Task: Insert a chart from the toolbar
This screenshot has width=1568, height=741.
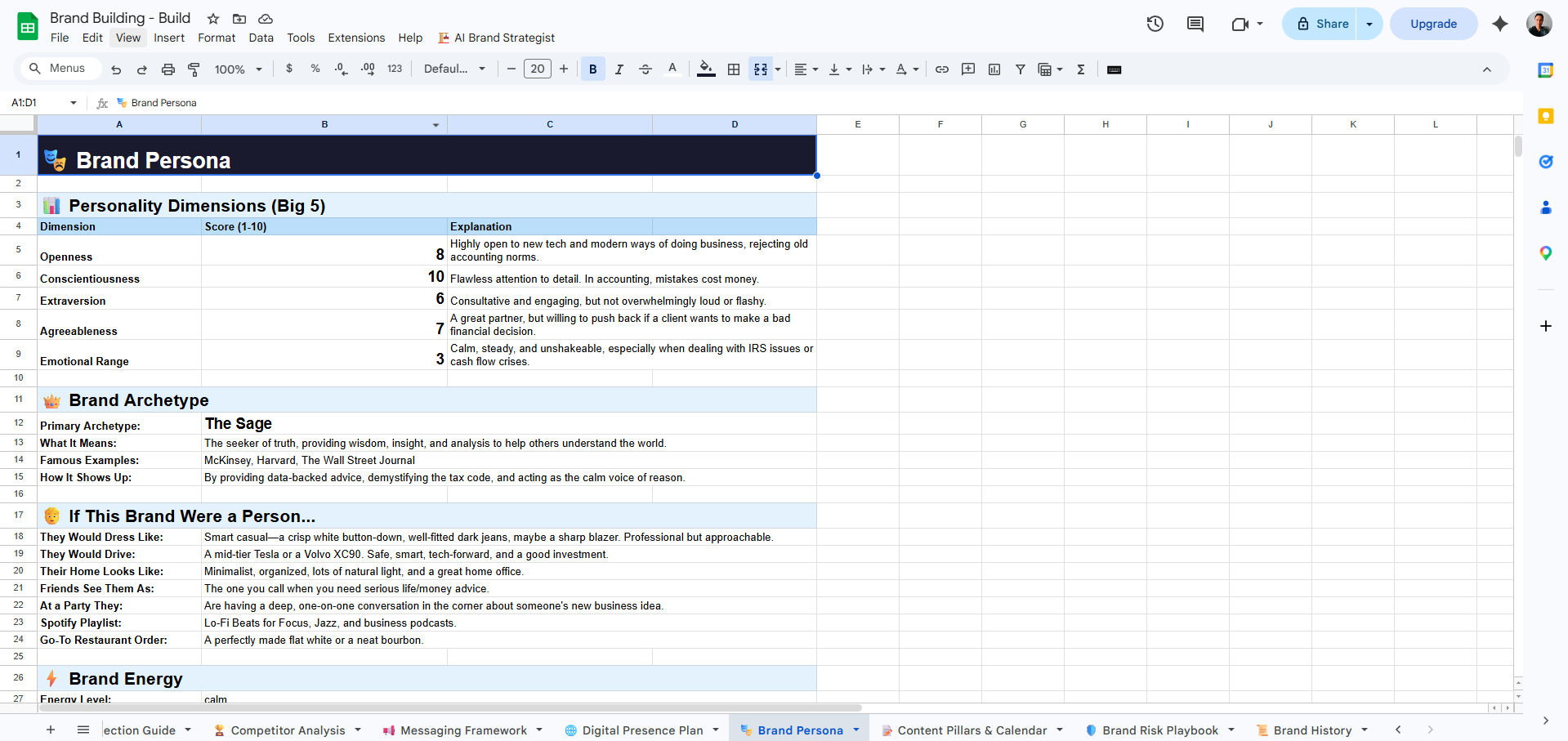Action: [x=994, y=69]
